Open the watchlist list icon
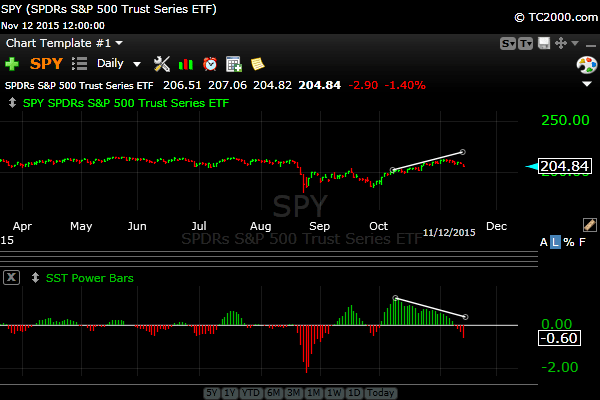600x400 pixels. click(x=79, y=64)
